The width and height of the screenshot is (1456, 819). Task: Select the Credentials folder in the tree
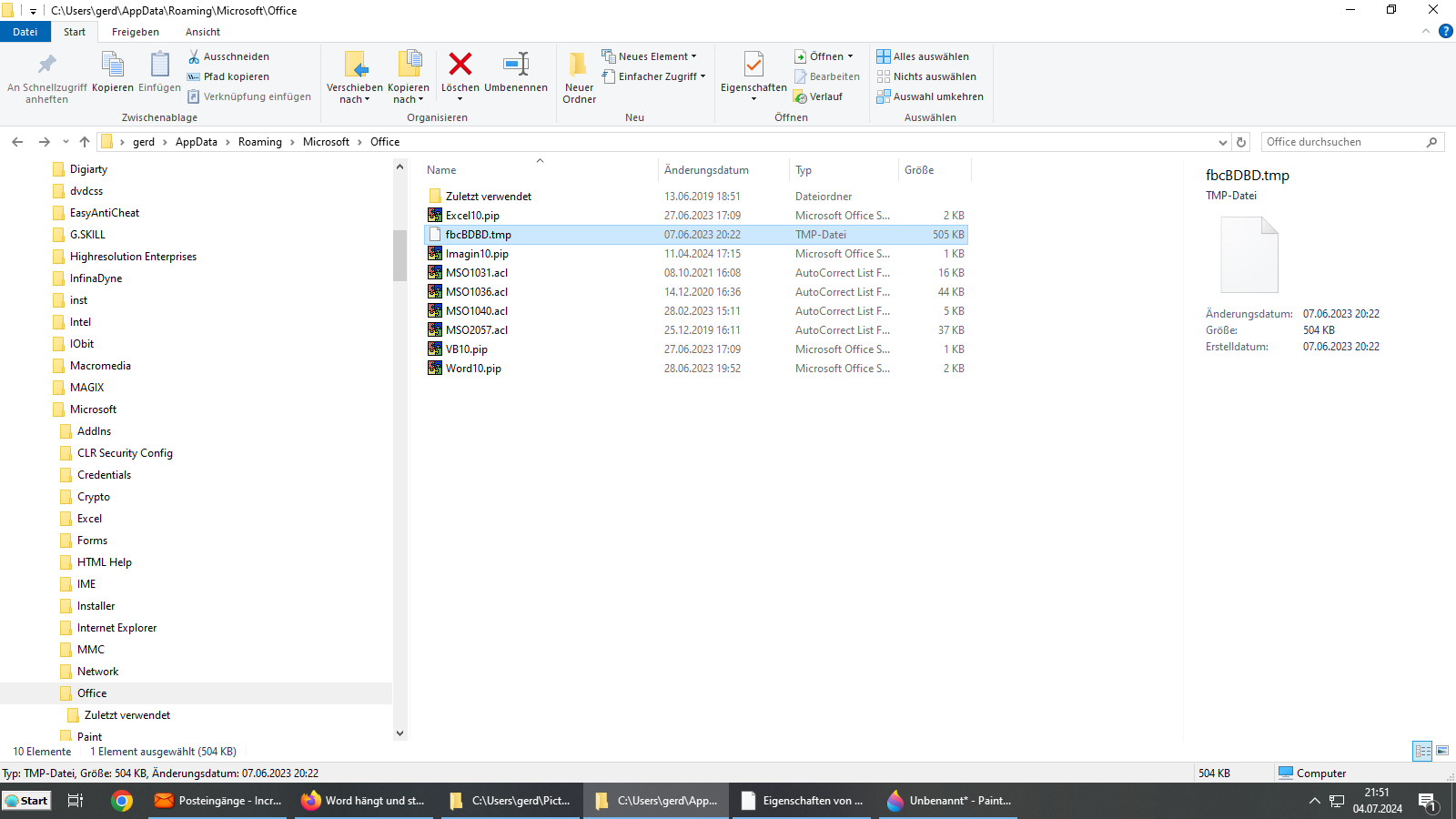(x=104, y=475)
